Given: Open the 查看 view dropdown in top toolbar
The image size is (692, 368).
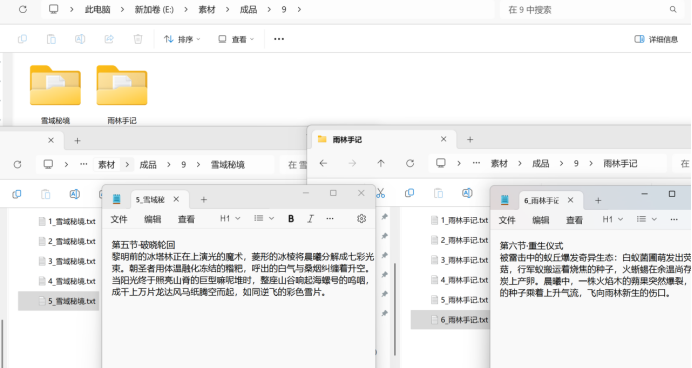Looking at the screenshot, I should (x=236, y=39).
